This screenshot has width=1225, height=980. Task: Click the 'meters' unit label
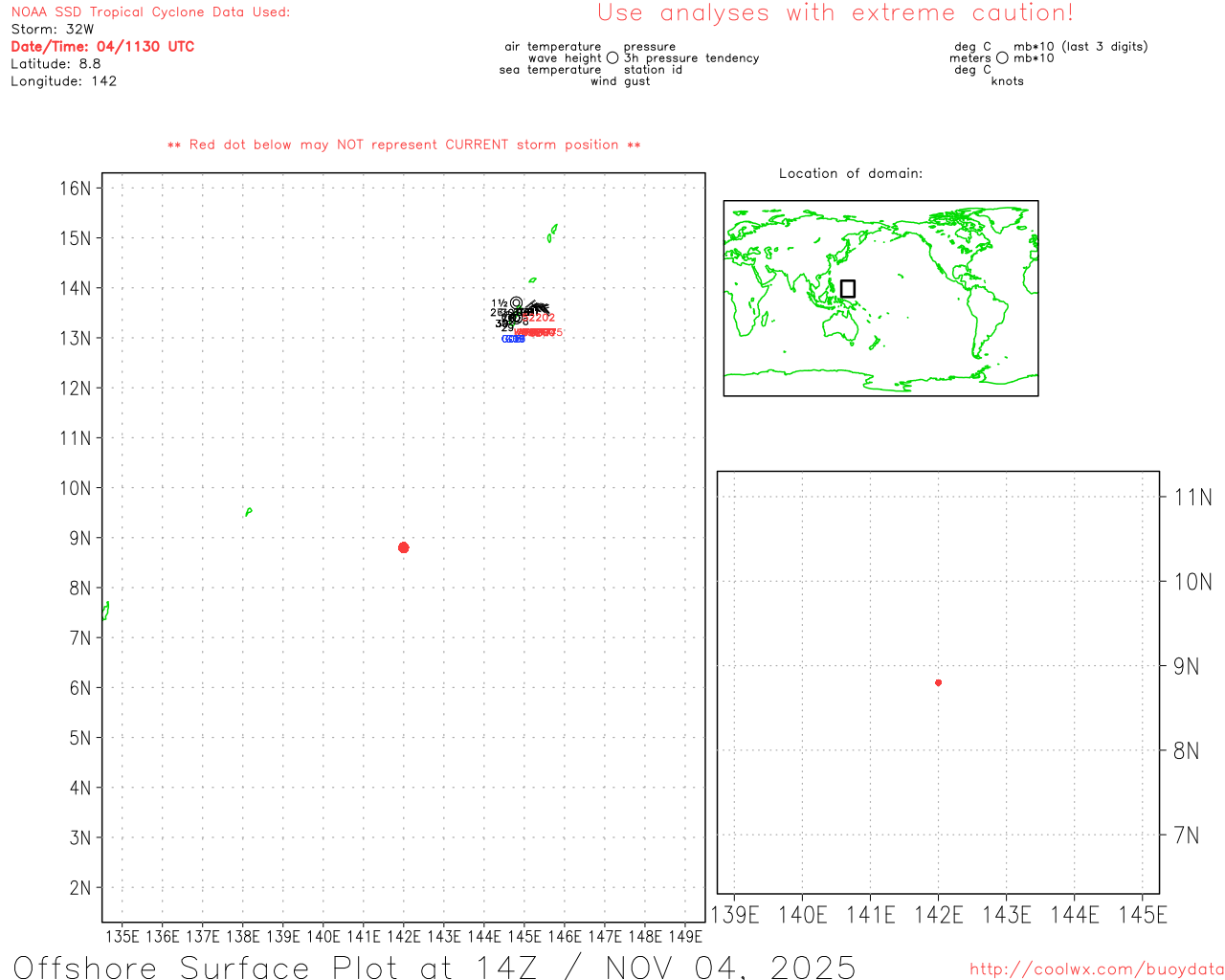[x=970, y=58]
